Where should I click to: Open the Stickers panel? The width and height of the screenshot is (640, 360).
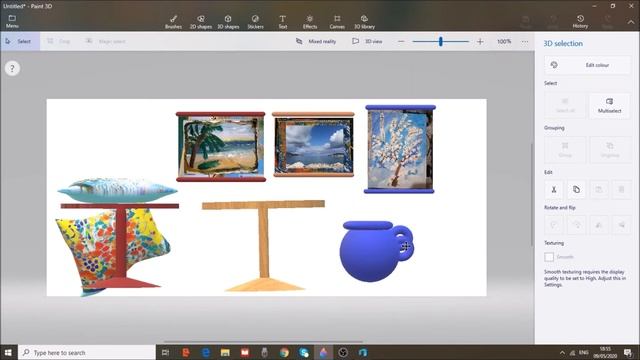256,22
